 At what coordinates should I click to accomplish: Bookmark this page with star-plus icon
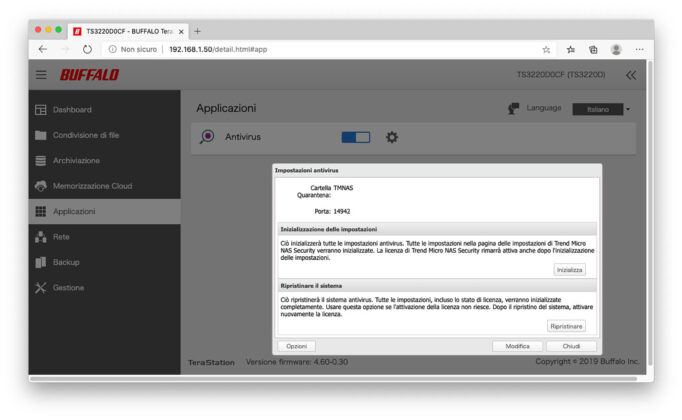pyautogui.click(x=546, y=50)
